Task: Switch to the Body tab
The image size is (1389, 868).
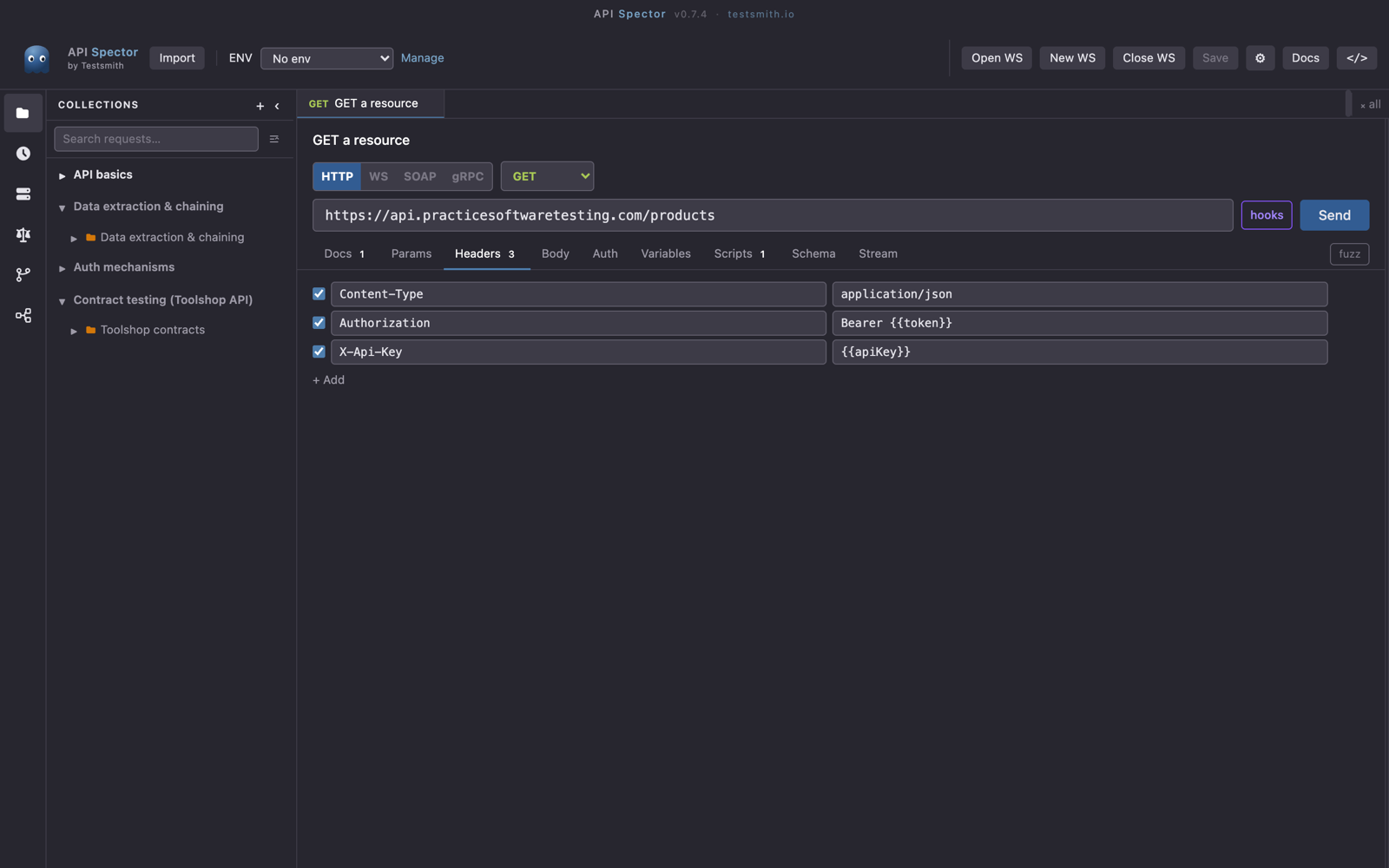Action: click(556, 253)
